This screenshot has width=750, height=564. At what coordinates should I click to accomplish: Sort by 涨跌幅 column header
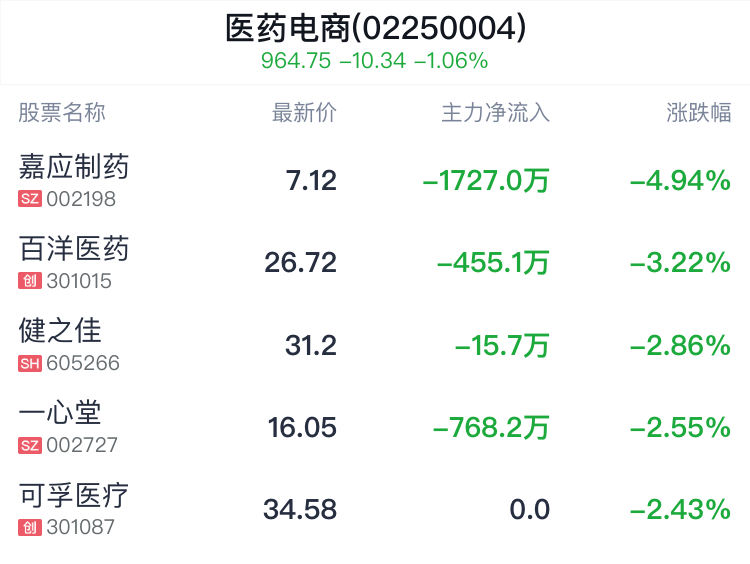[698, 113]
